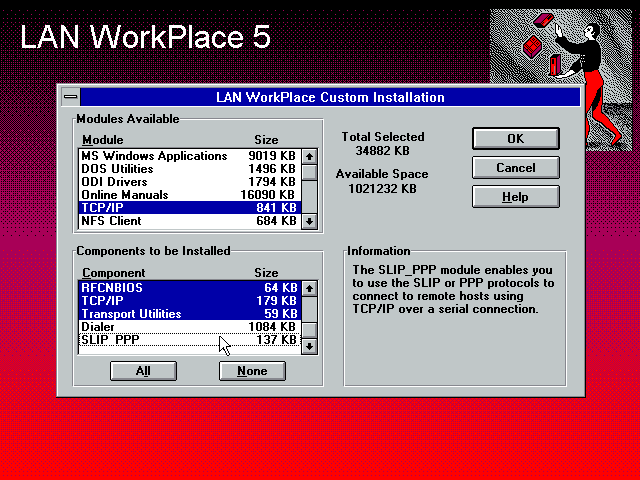Viewport: 640px width, 480px height.
Task: Open Help for custom installation
Action: point(515,197)
